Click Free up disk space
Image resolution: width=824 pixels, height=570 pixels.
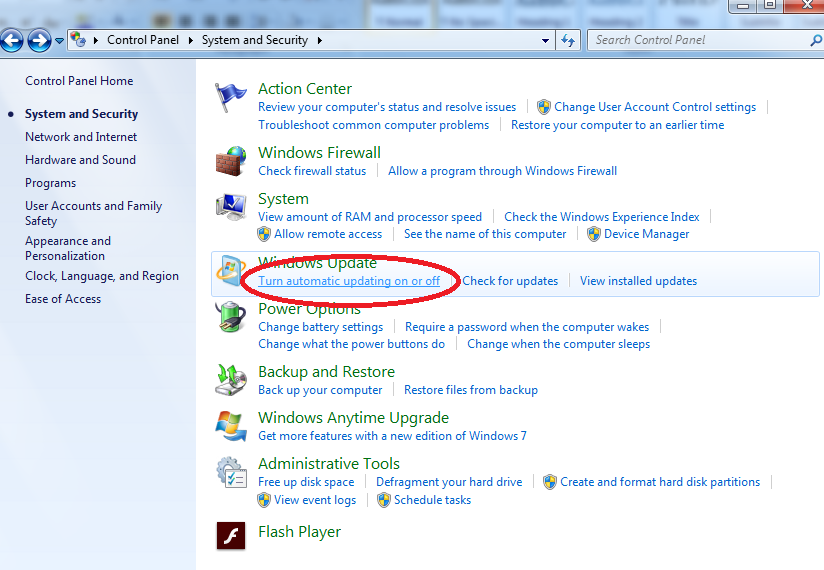[x=306, y=482]
